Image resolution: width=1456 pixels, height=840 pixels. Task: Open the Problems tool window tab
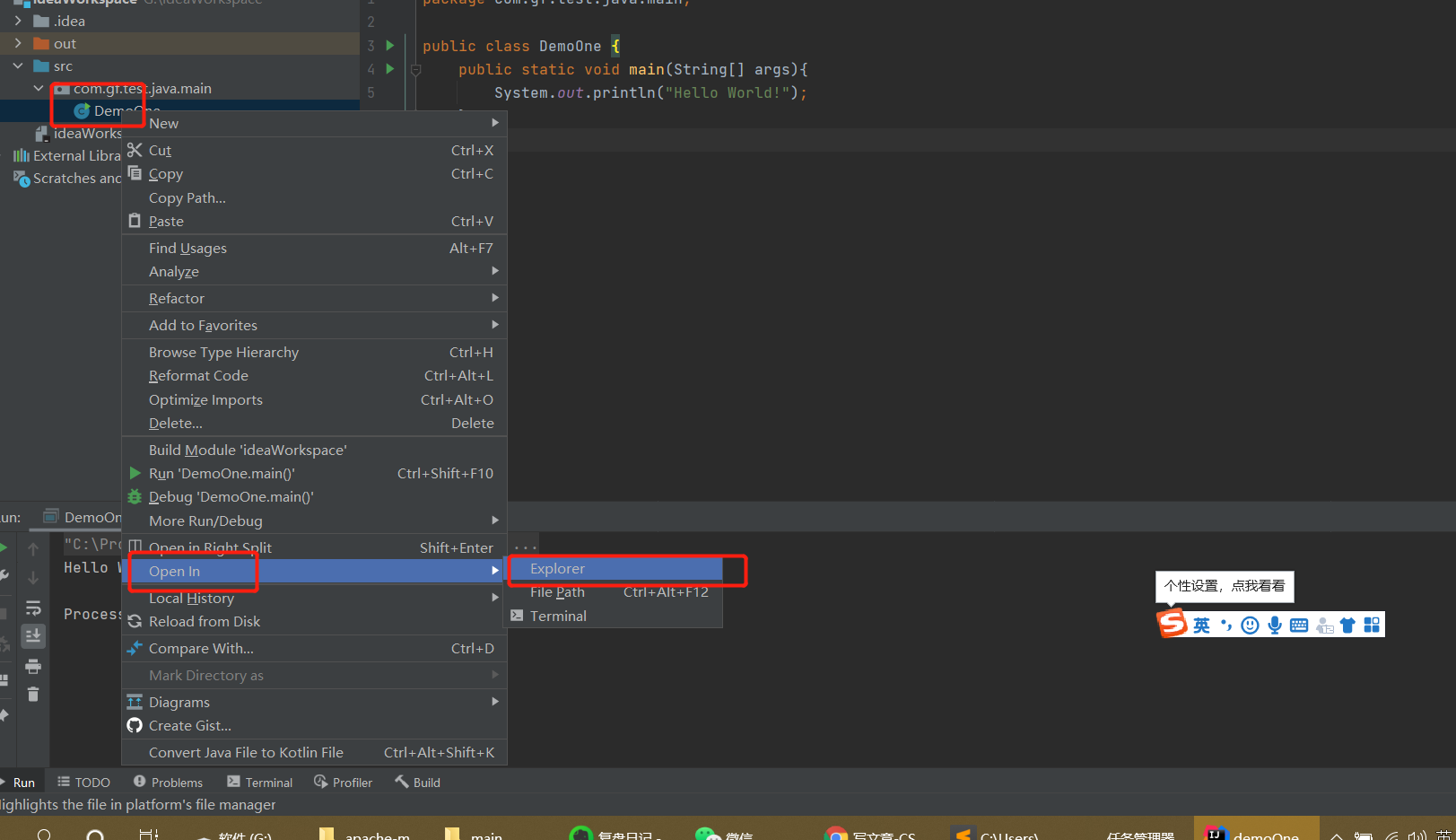click(168, 783)
